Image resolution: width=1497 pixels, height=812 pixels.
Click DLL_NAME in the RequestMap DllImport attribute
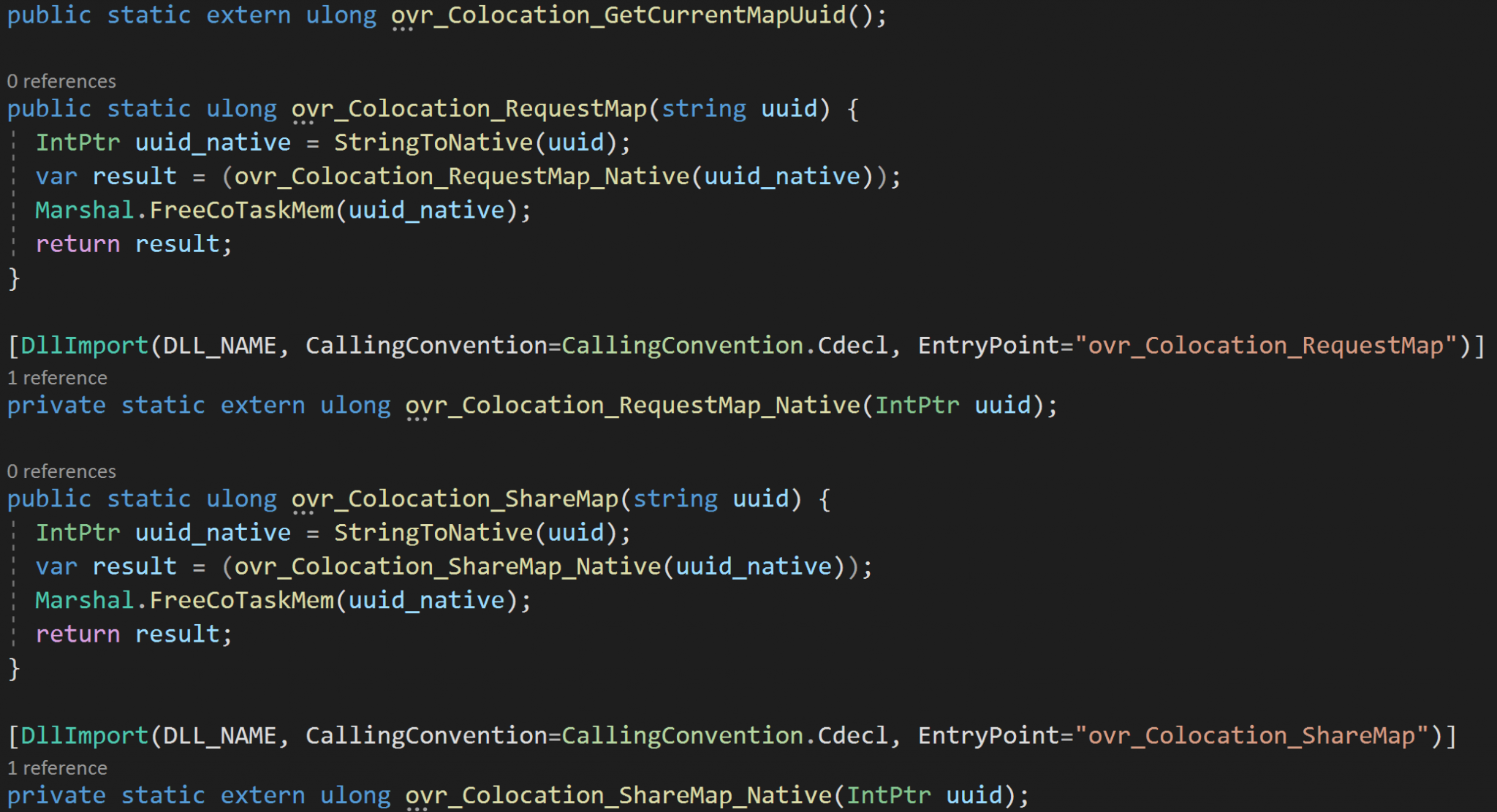tap(219, 346)
